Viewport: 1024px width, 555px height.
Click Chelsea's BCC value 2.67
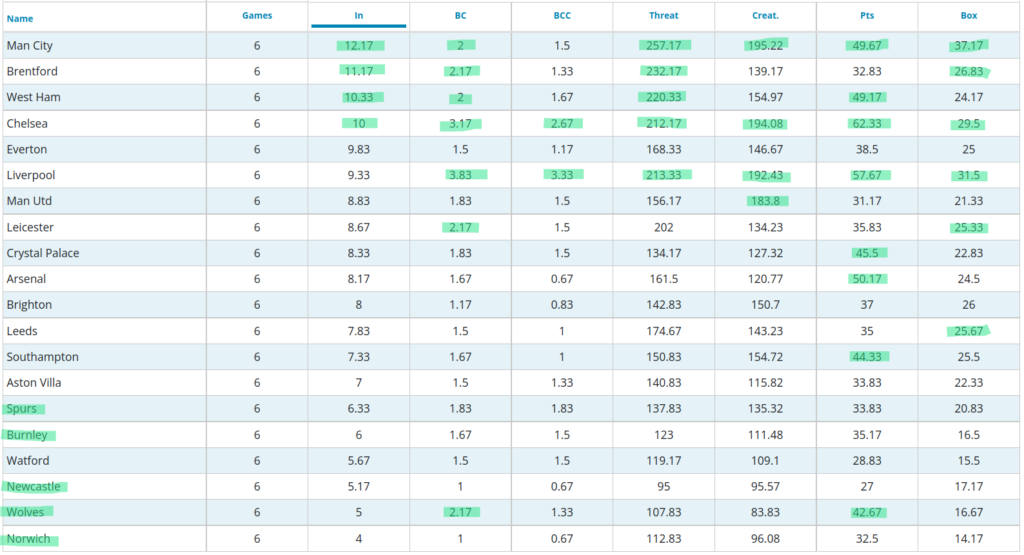tap(562, 123)
